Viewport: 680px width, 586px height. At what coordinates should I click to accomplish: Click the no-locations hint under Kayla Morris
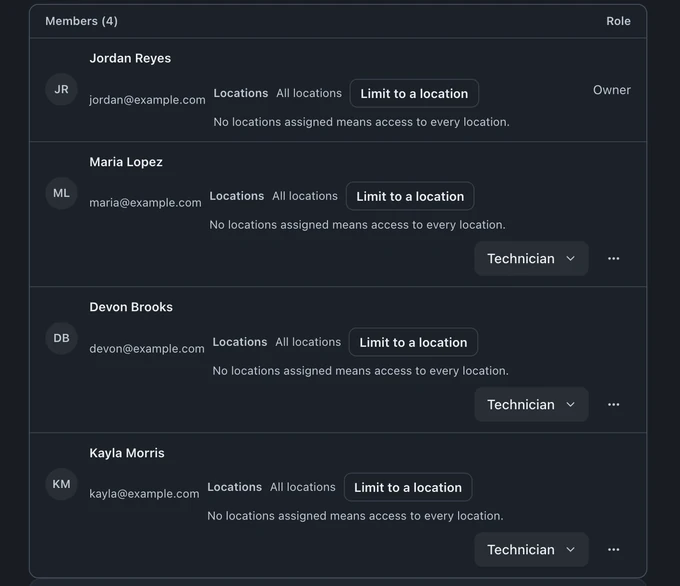click(x=355, y=516)
